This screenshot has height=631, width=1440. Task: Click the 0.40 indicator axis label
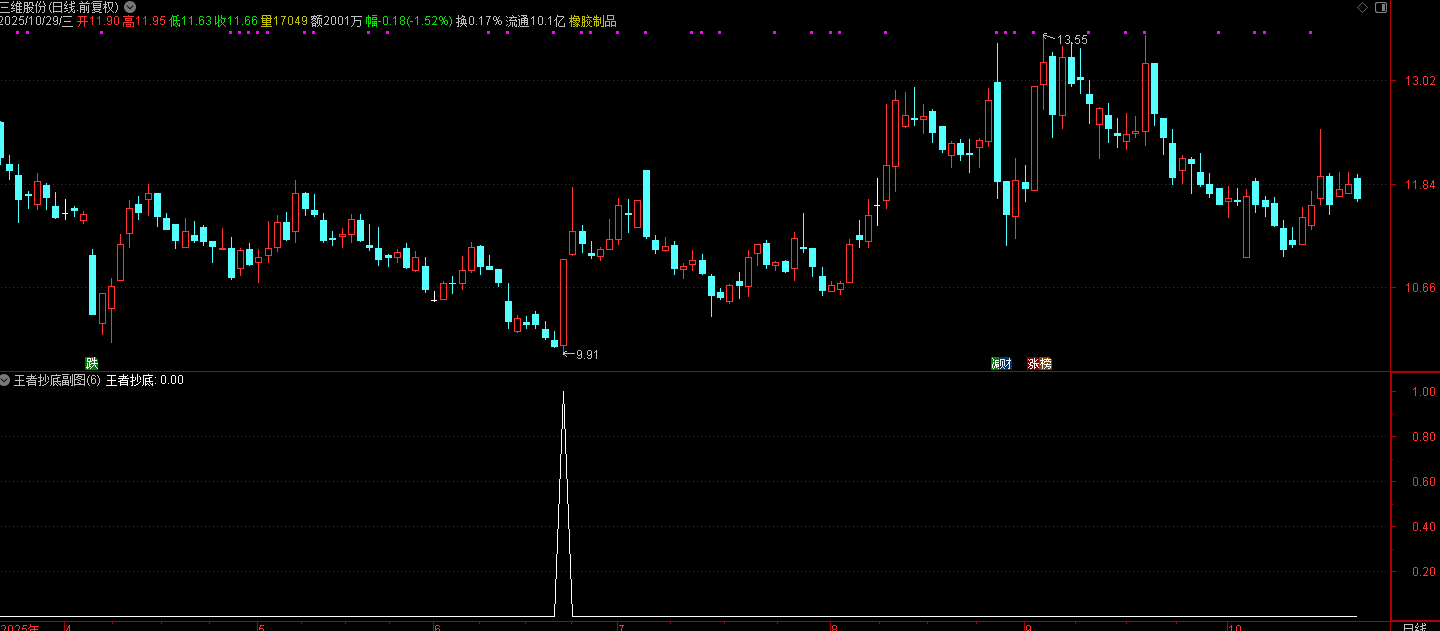point(1424,527)
